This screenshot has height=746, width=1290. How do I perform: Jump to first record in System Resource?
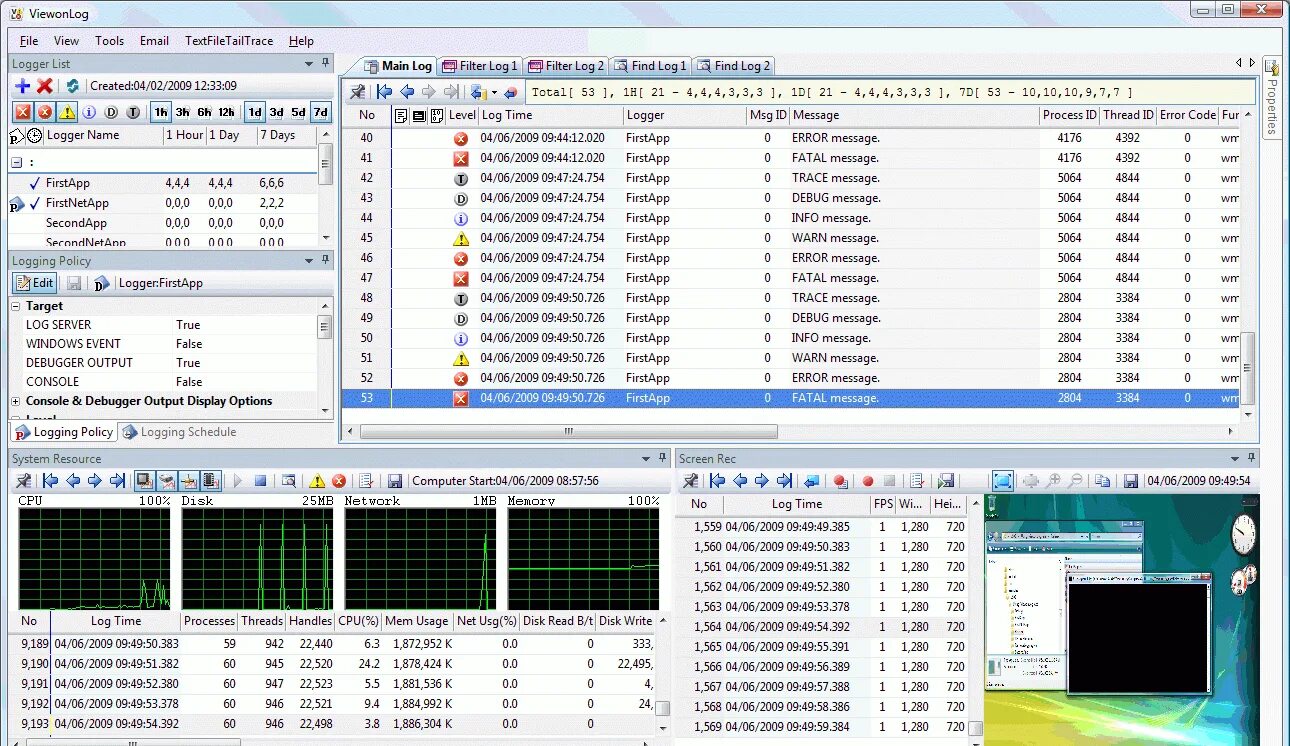(50, 481)
